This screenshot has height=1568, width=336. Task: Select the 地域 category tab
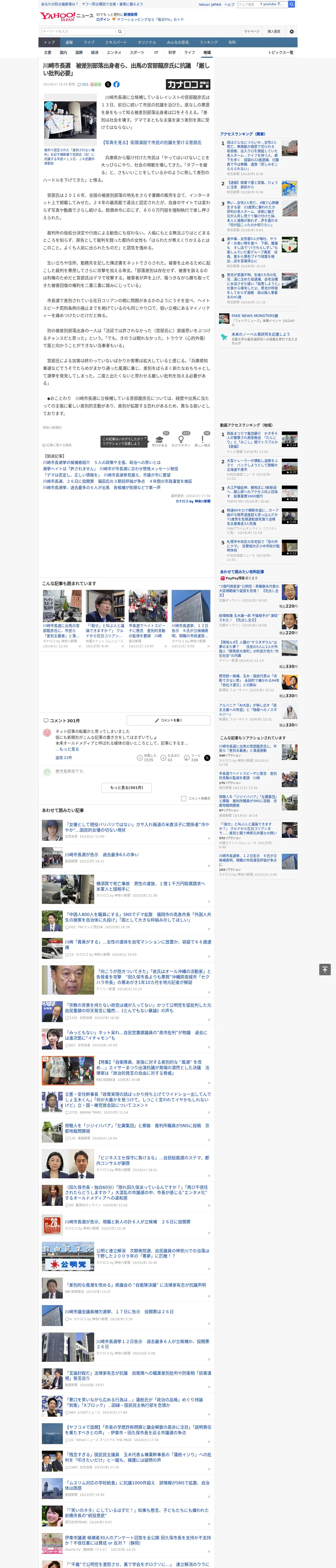point(207,52)
